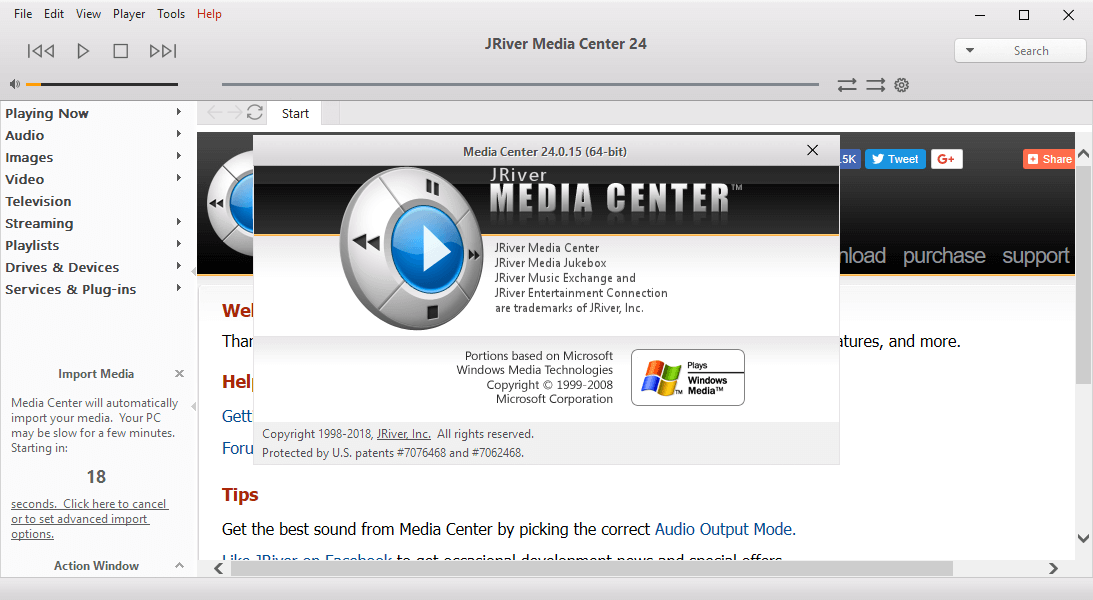Expand the Playing Now arrow
Screen dimensions: 1093x600
[178, 111]
